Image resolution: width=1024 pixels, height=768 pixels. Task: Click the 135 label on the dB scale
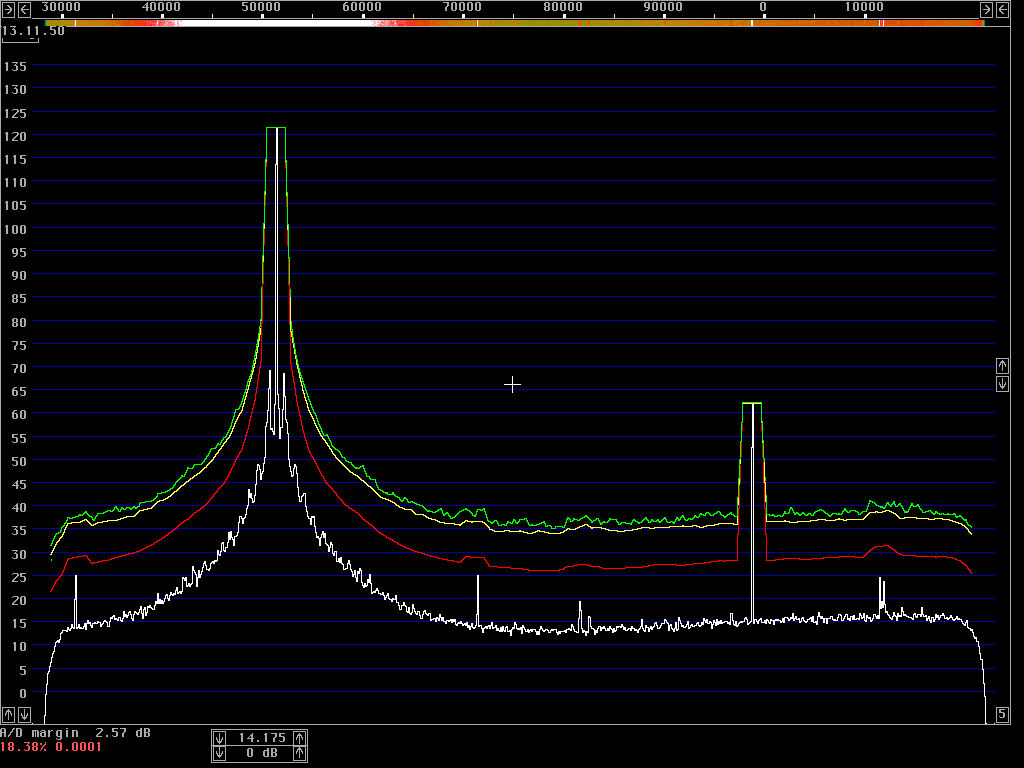(15, 67)
